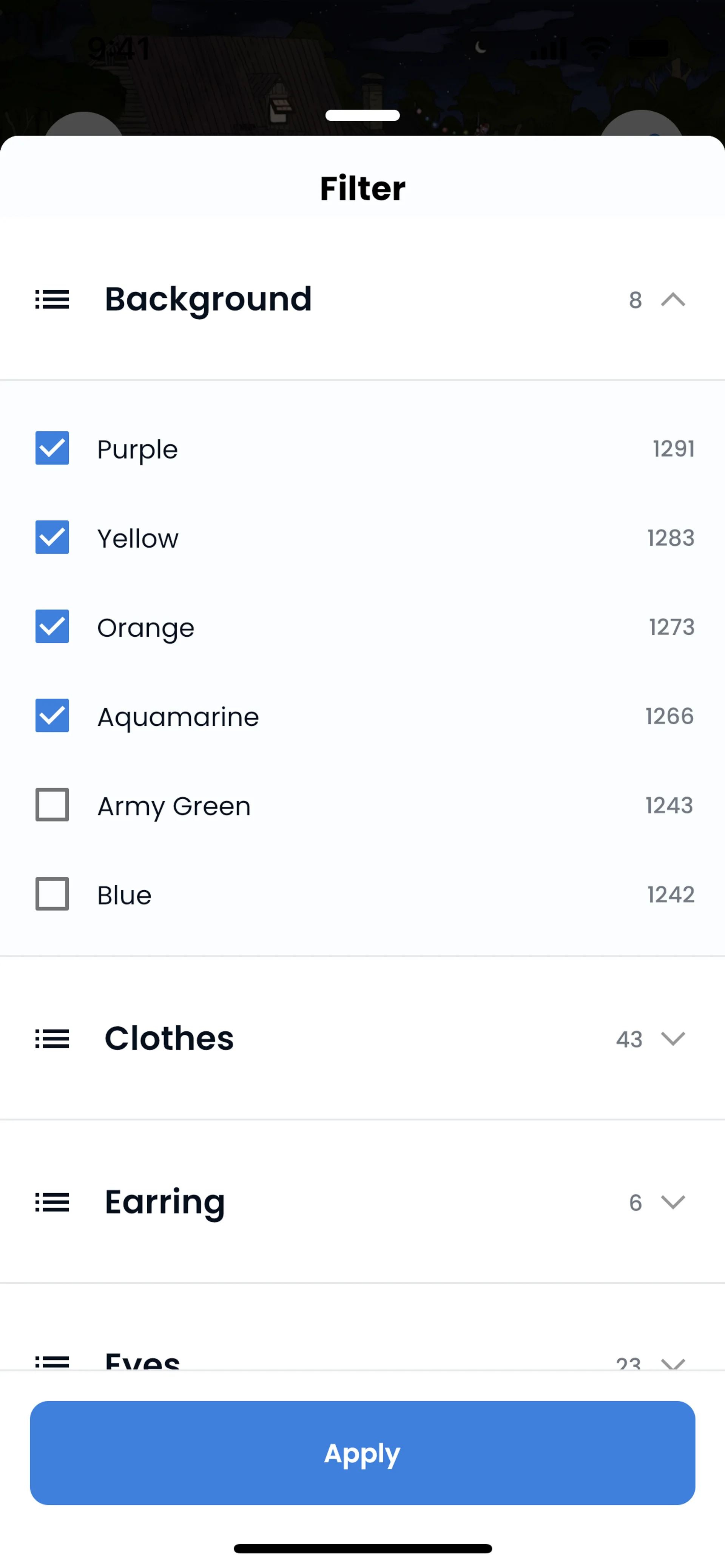Viewport: 725px width, 1568px height.
Task: Tap the Apply button
Action: click(362, 1453)
